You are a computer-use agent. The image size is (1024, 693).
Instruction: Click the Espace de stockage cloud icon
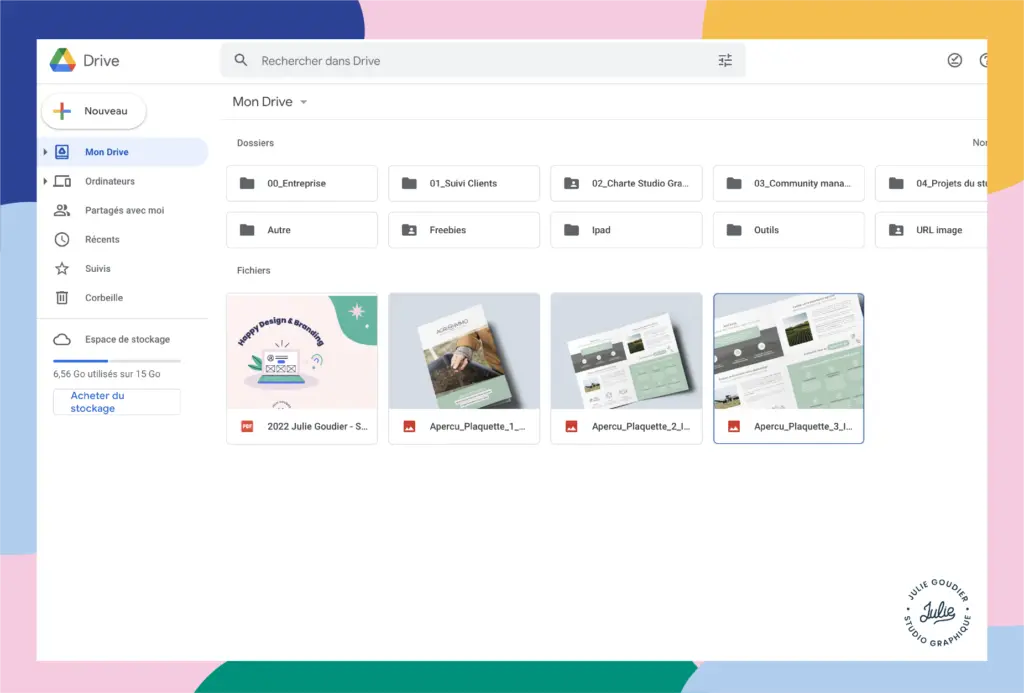click(x=62, y=340)
